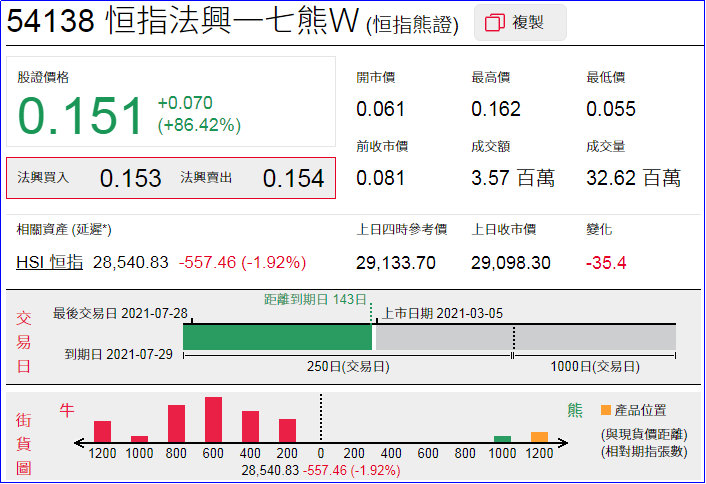Viewport: 706px width, 484px height.
Task: Click the tallest red bull bar at 600
Action: (x=213, y=420)
